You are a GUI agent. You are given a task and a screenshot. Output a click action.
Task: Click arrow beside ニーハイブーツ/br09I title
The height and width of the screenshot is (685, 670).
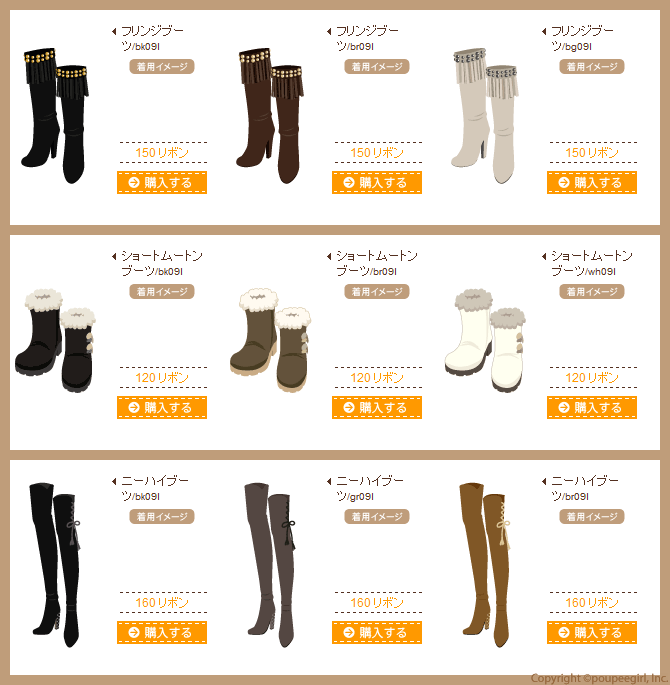coord(544,481)
